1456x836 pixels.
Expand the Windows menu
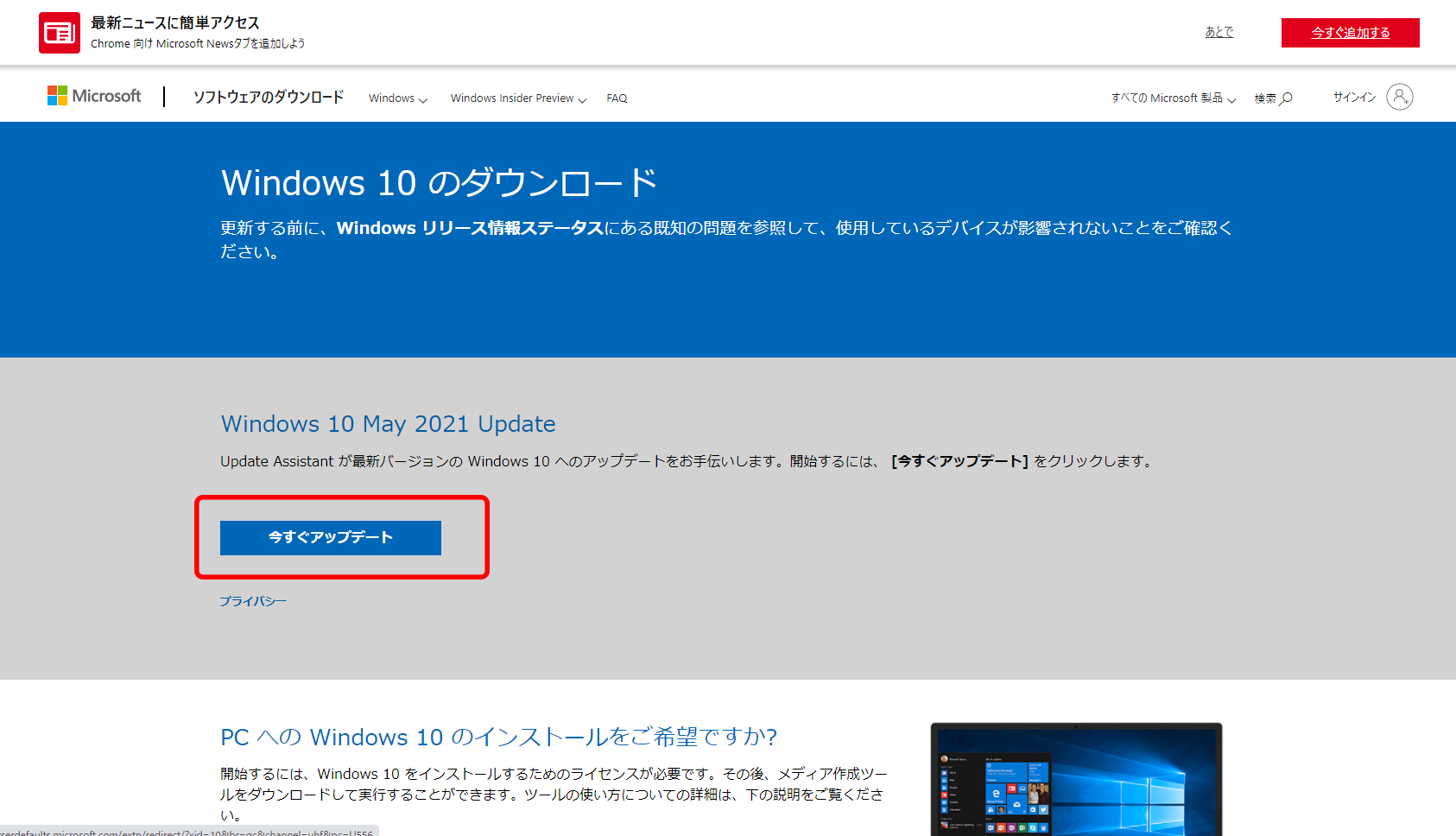pos(398,98)
